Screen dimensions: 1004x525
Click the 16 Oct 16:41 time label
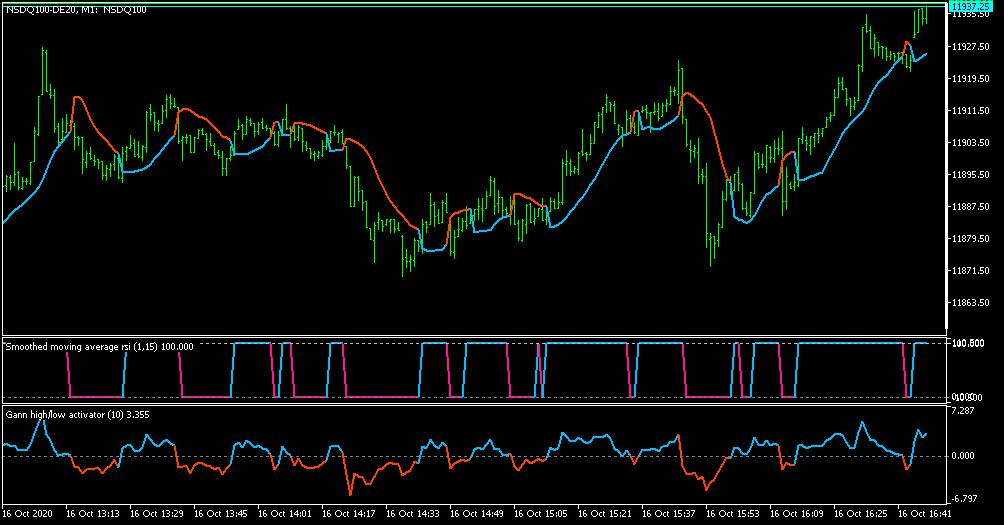[x=925, y=513]
